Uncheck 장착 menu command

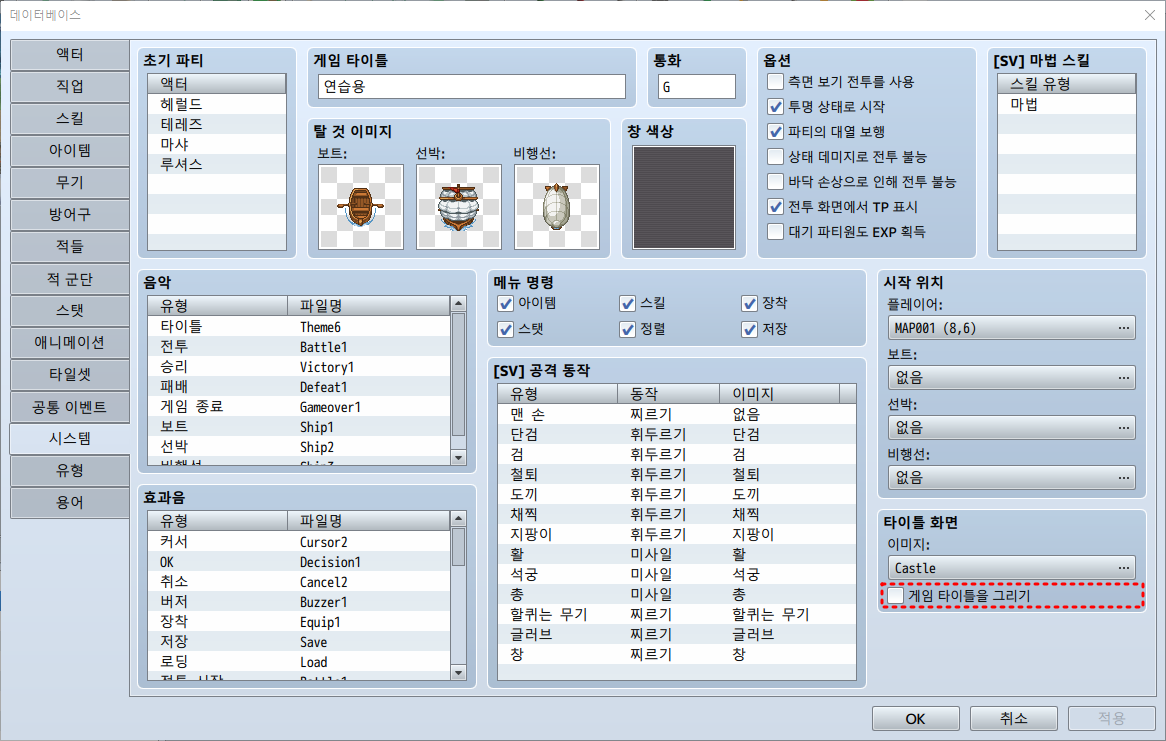click(750, 304)
